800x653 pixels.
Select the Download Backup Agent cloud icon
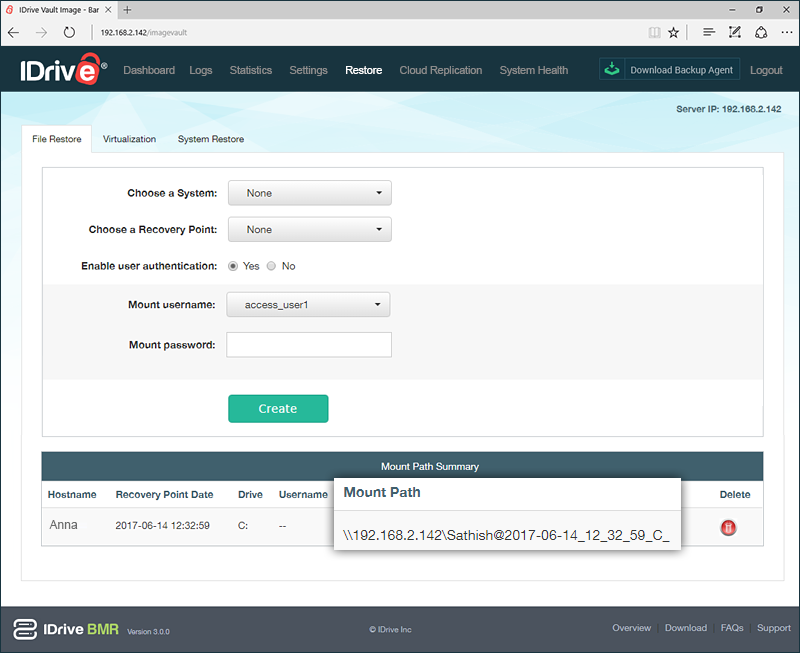click(613, 69)
